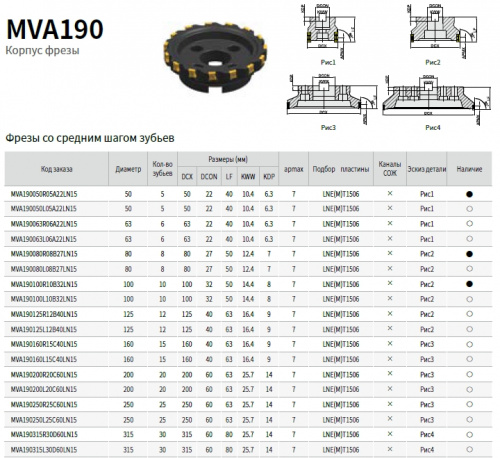Select order code MVA190080R08B27LN15
The height and width of the screenshot is (458, 500).
pos(44,254)
